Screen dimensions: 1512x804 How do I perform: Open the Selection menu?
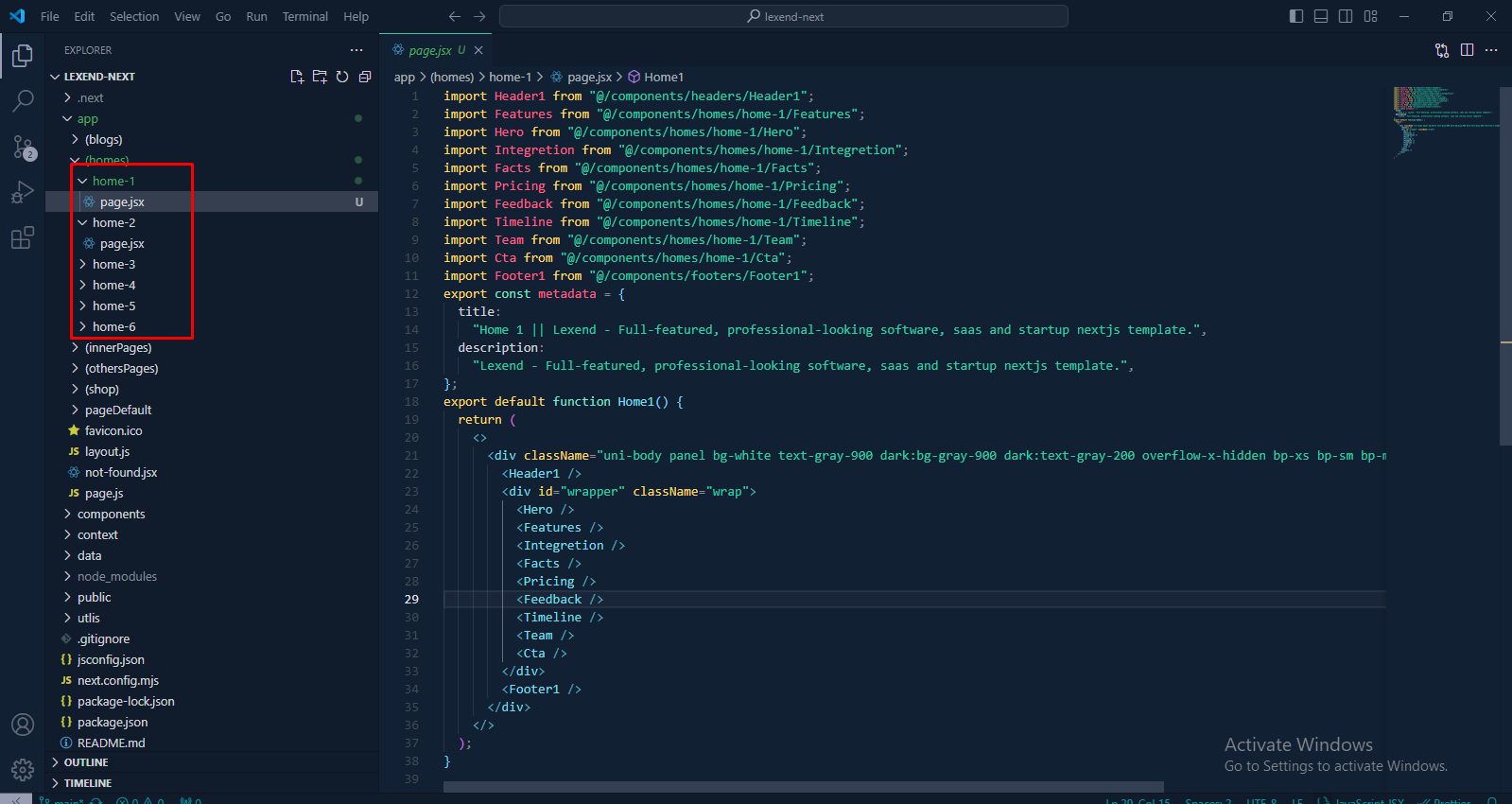tap(134, 16)
